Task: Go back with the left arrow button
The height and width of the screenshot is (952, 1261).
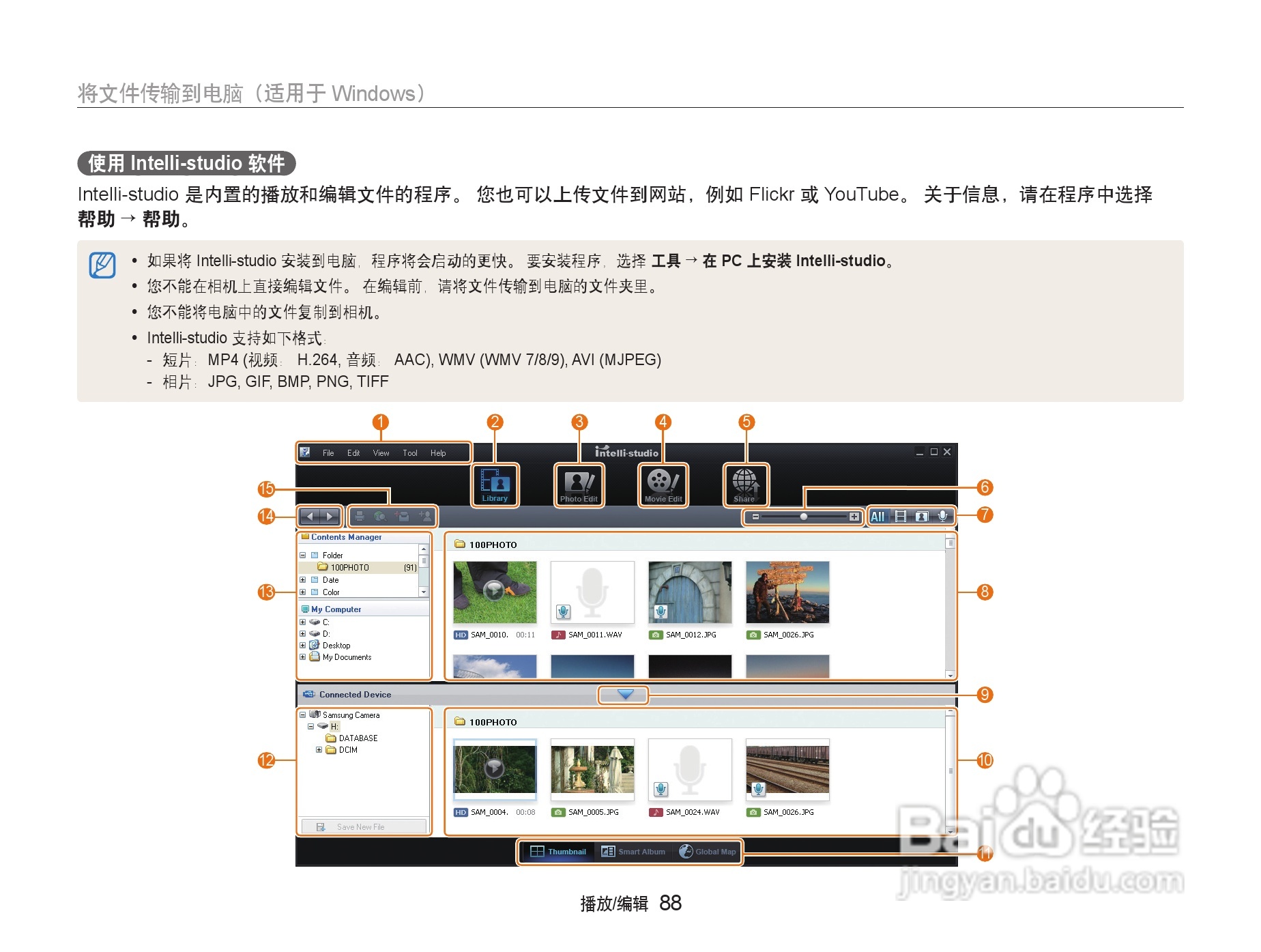Action: coord(309,517)
